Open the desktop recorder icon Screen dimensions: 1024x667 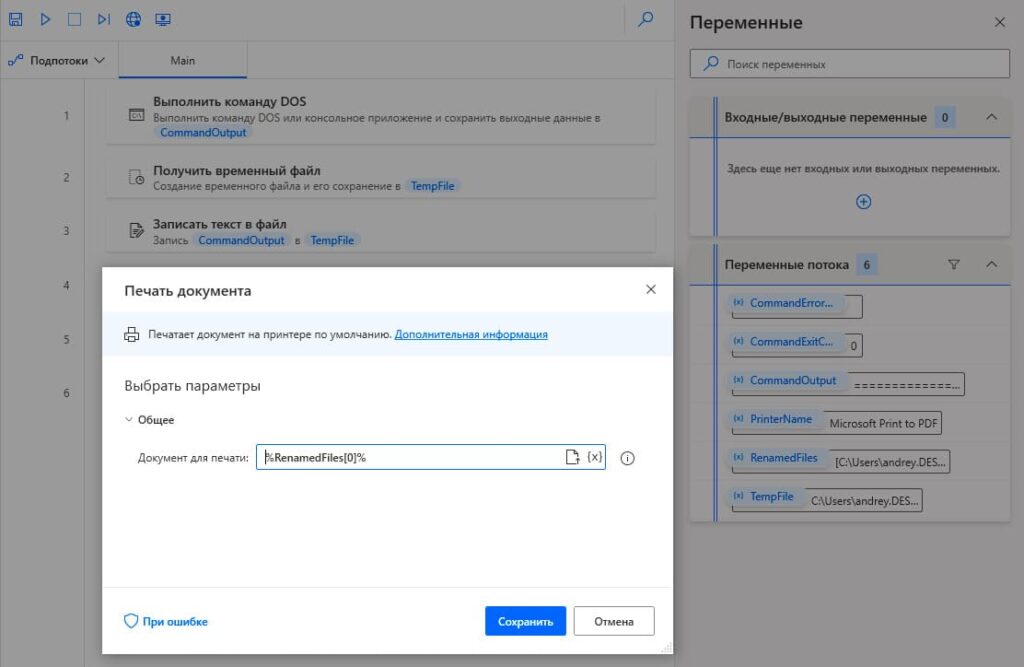click(x=163, y=19)
